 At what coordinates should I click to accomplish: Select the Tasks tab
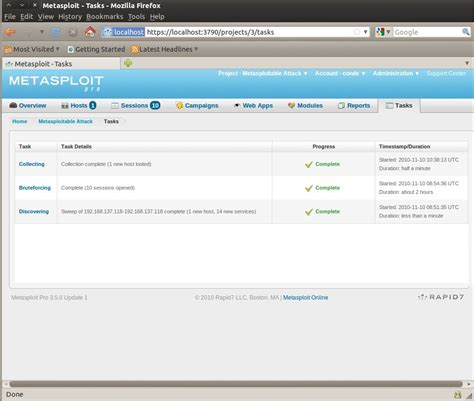(399, 105)
